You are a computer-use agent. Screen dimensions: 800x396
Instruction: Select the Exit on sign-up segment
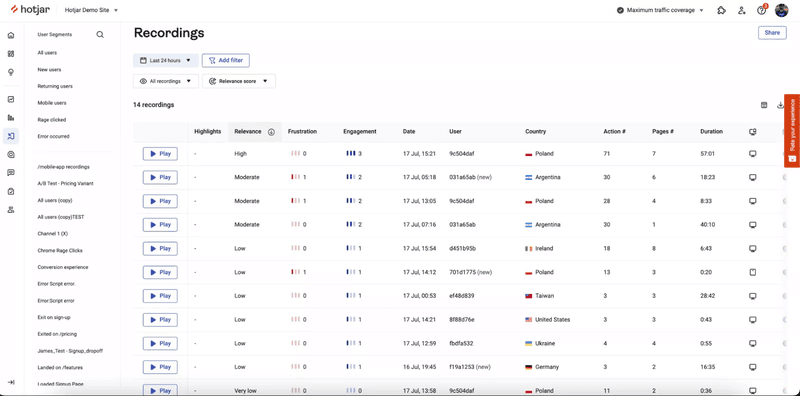click(x=54, y=317)
